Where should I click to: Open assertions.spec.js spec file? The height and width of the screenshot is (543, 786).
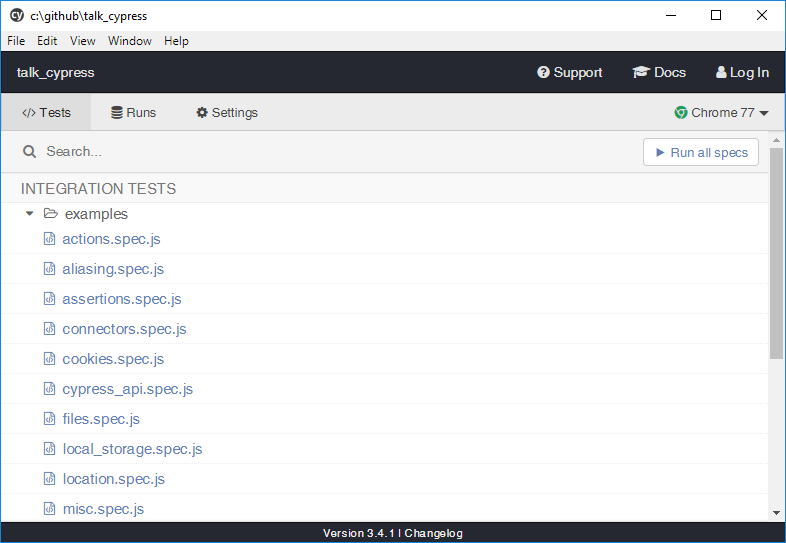(122, 299)
